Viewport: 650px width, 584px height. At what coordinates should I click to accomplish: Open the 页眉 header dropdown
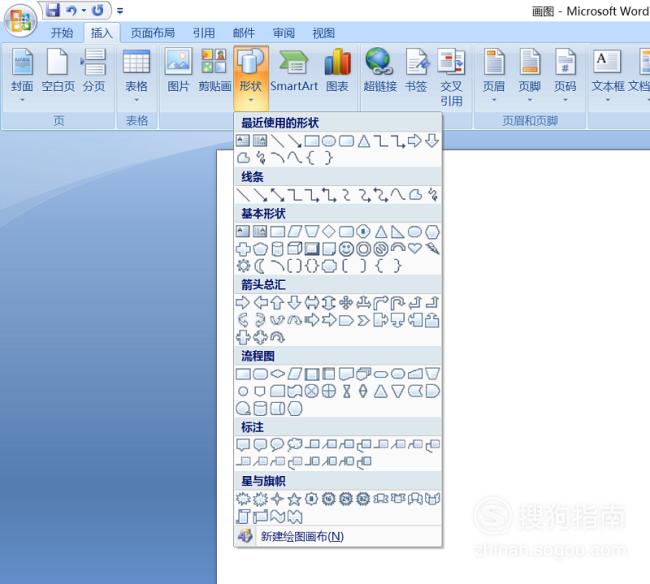point(494,75)
